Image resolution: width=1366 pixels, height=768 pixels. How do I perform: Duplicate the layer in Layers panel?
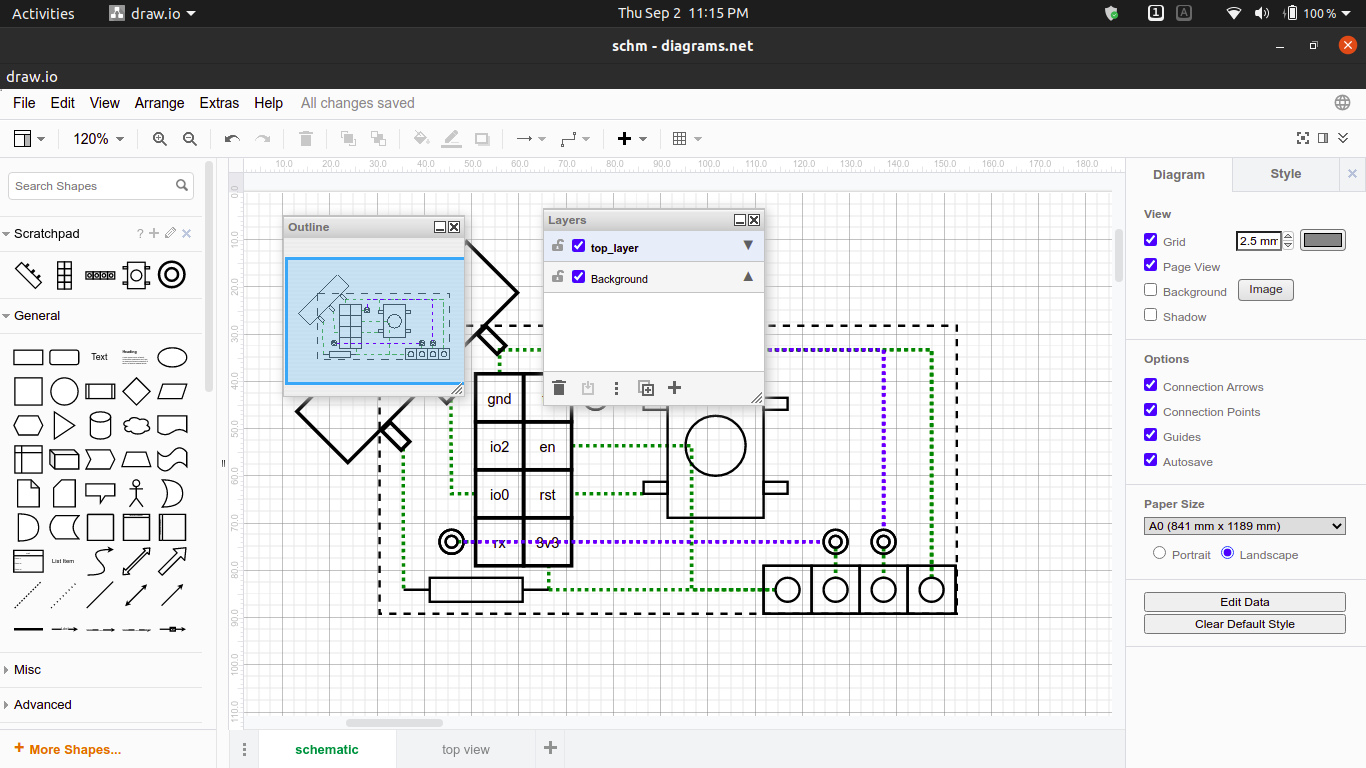pos(646,388)
